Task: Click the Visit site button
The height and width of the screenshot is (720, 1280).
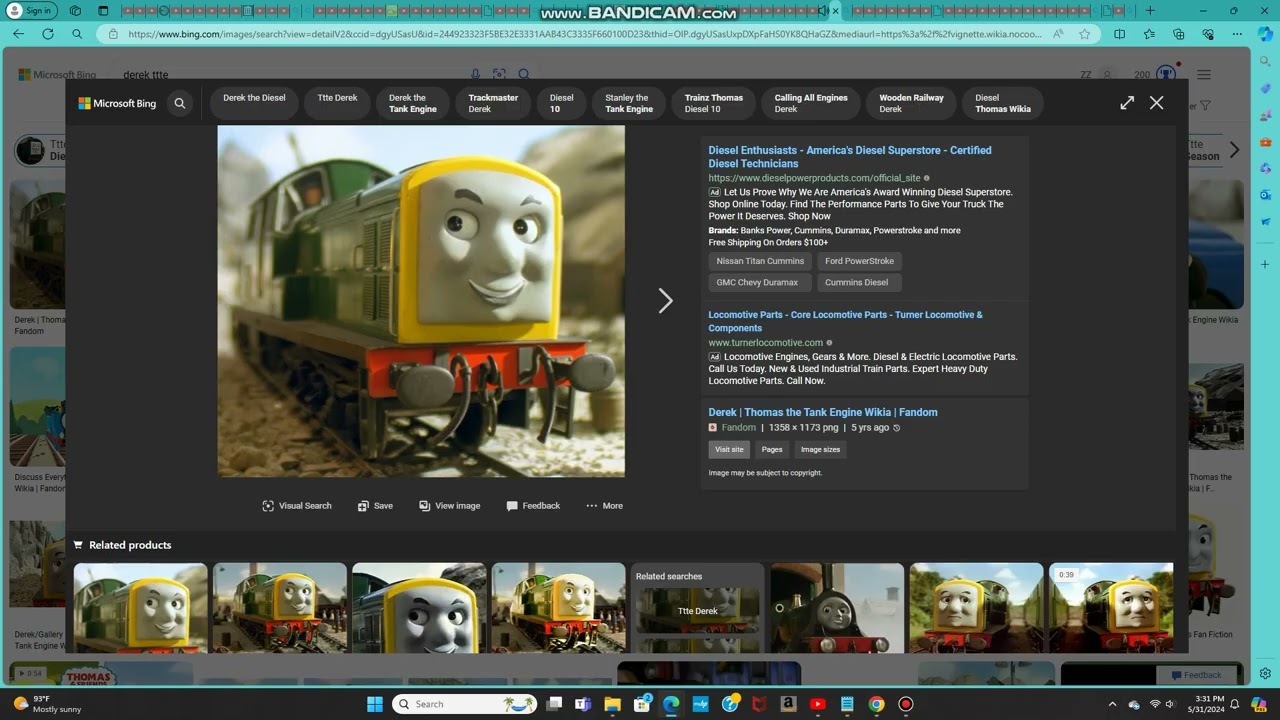Action: point(729,449)
